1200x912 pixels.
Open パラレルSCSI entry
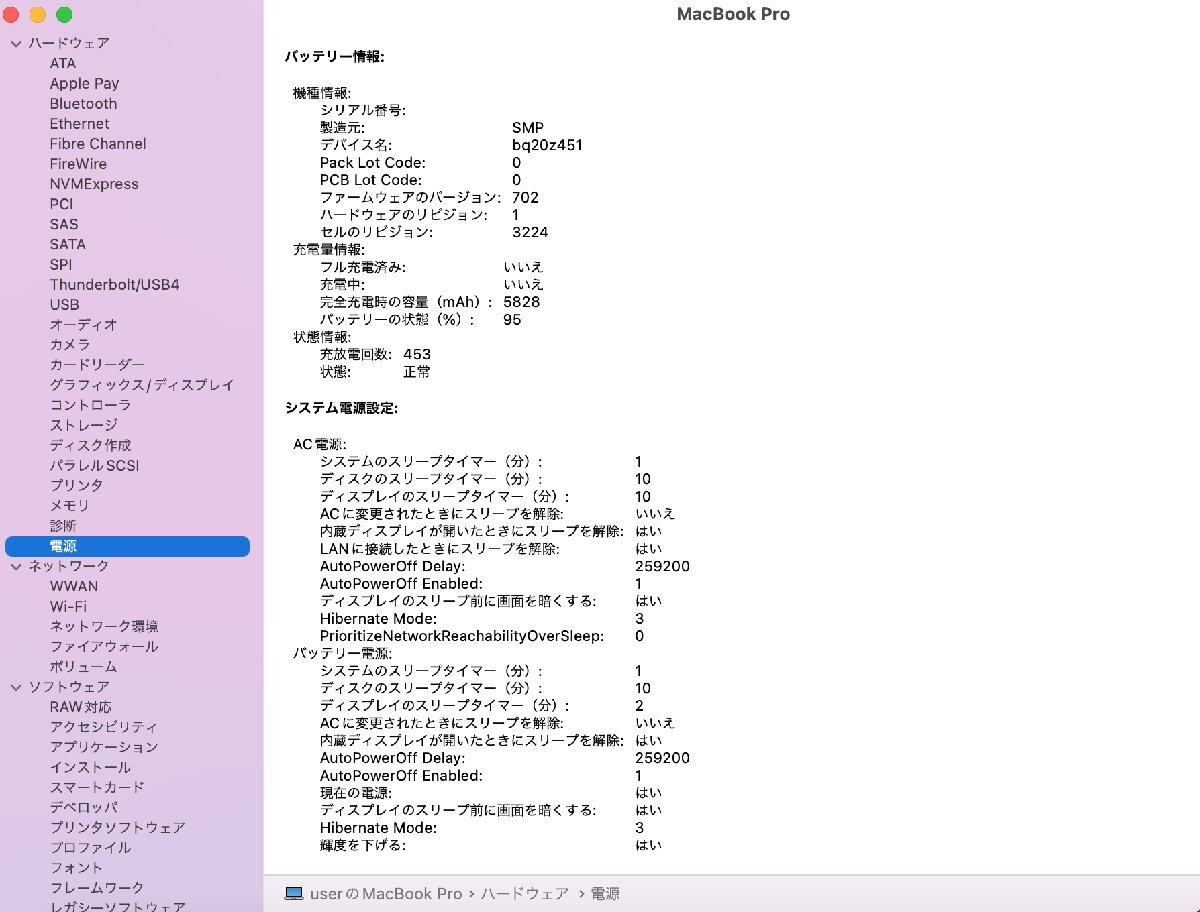95,465
